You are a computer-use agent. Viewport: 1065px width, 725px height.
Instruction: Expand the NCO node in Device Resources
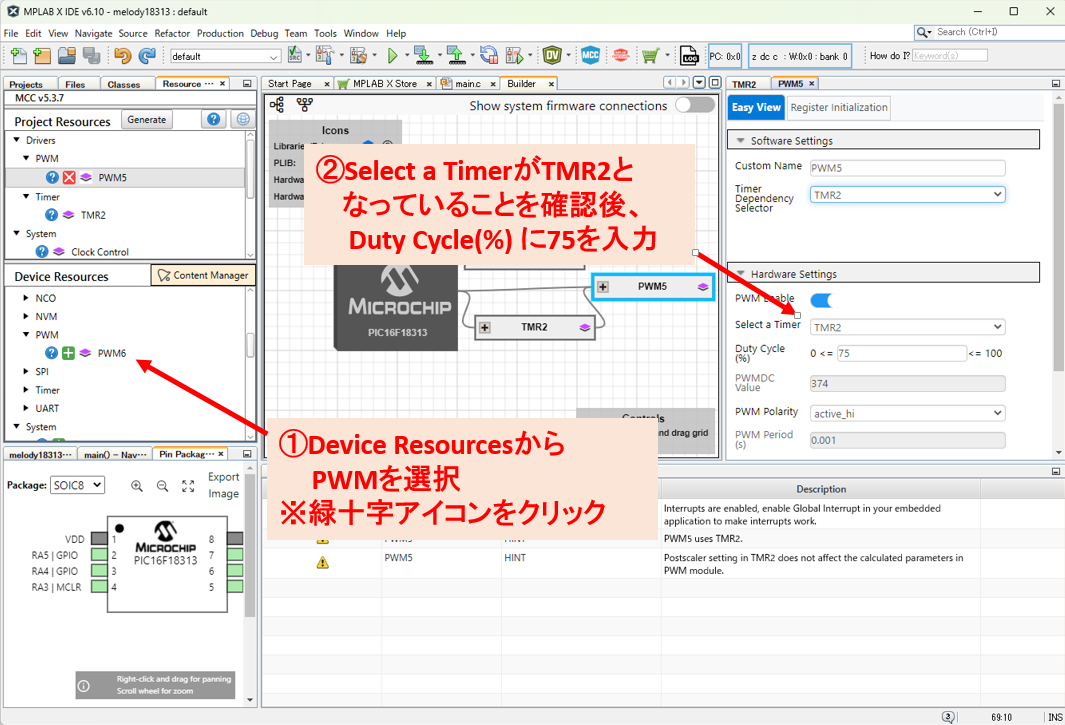pyautogui.click(x=25, y=298)
